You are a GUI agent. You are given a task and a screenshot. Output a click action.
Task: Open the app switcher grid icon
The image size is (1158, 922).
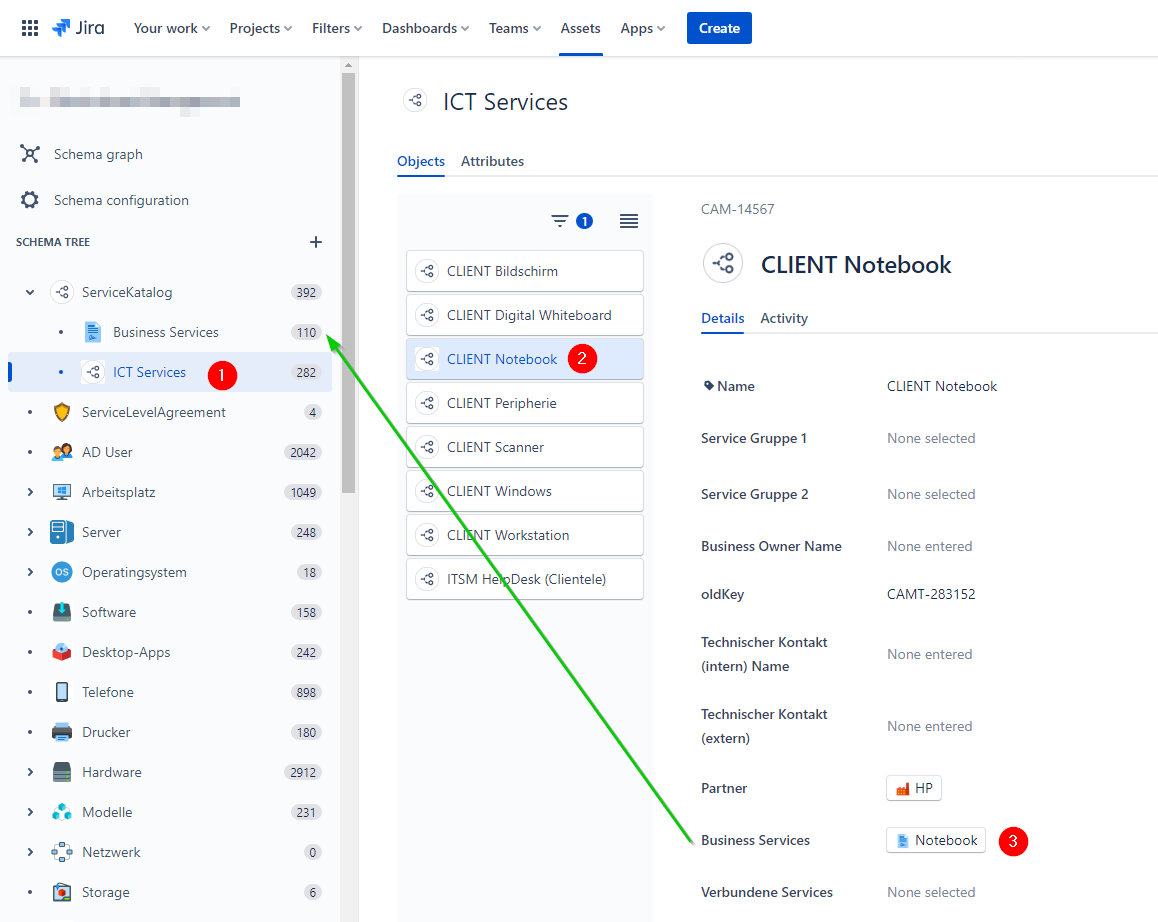pyautogui.click(x=30, y=28)
